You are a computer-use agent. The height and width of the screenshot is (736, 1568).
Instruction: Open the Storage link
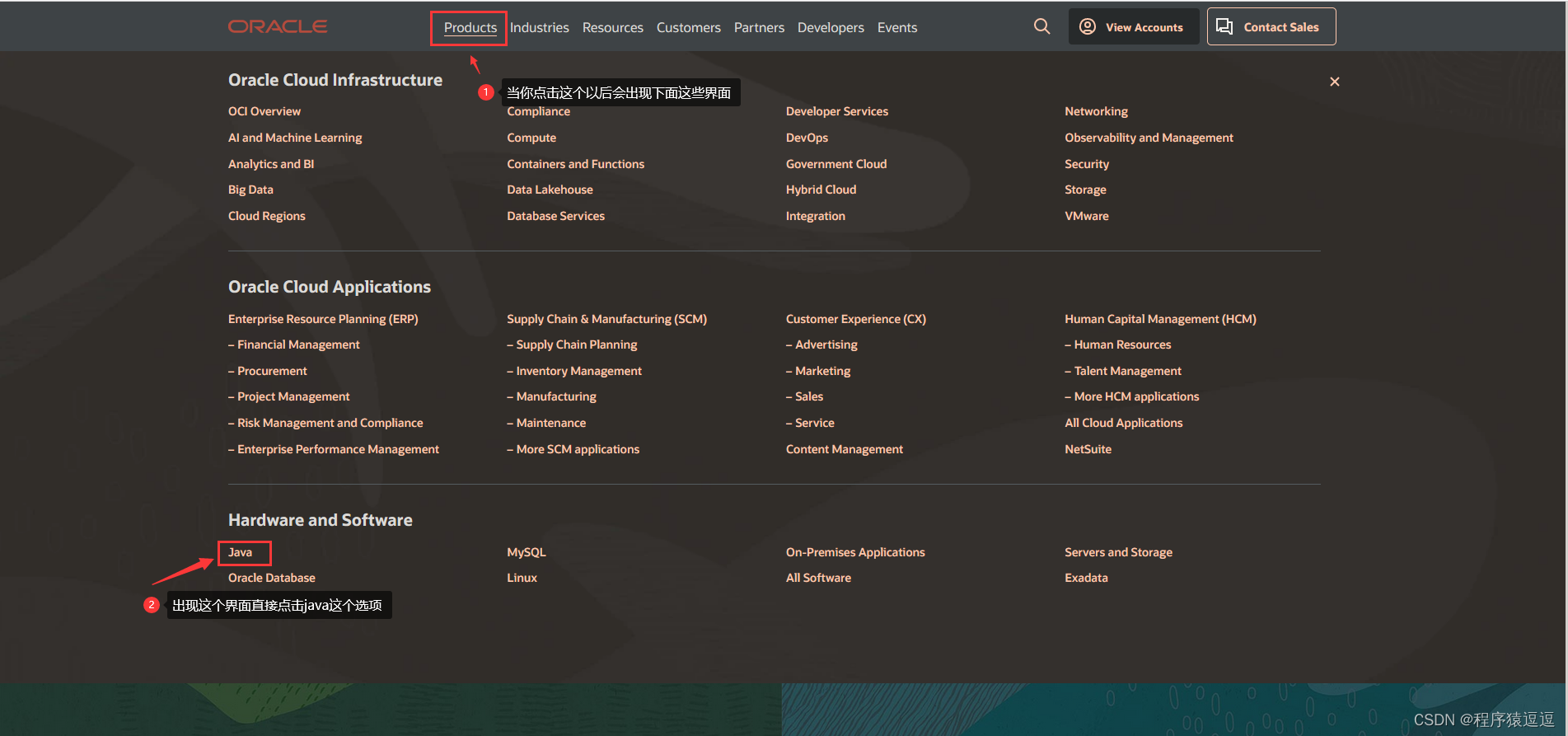click(1086, 190)
